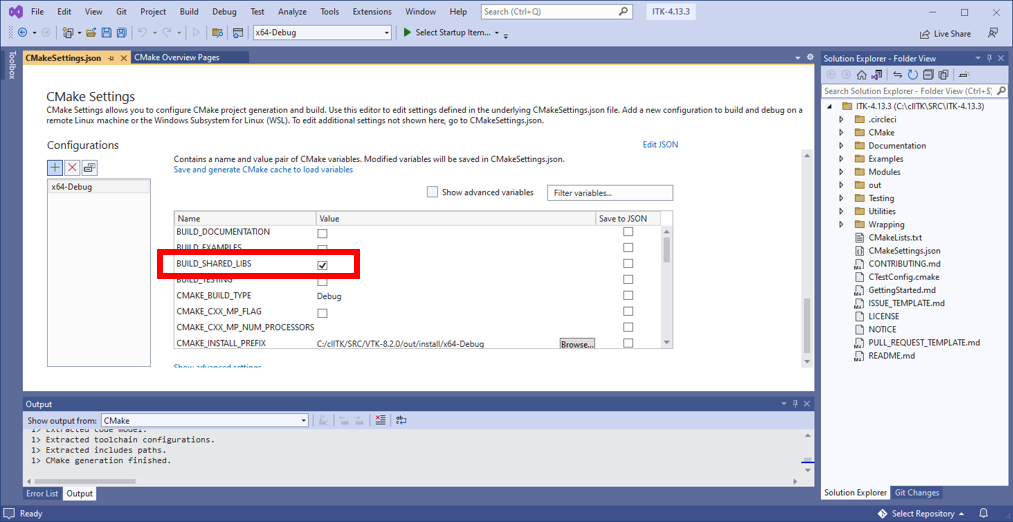Switch to the Error List tab

[42, 494]
